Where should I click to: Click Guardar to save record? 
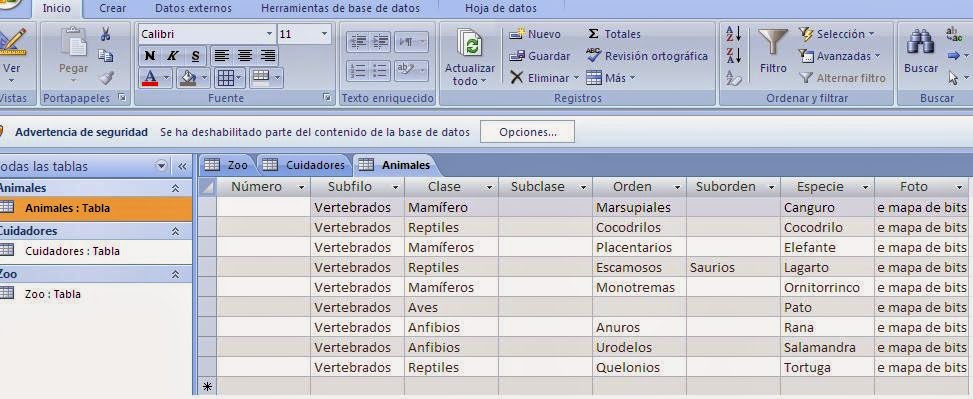tap(540, 56)
